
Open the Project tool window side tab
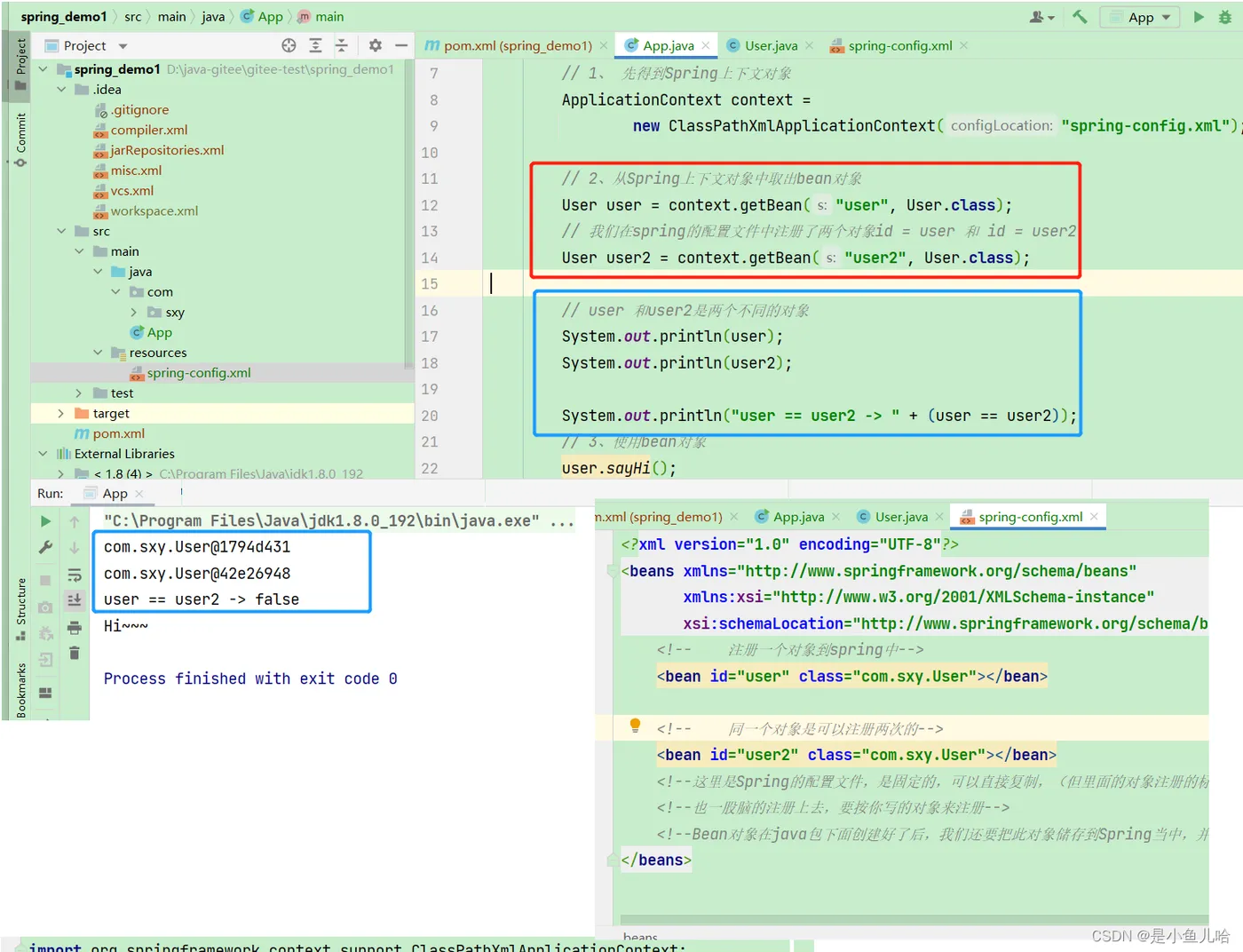(20, 65)
